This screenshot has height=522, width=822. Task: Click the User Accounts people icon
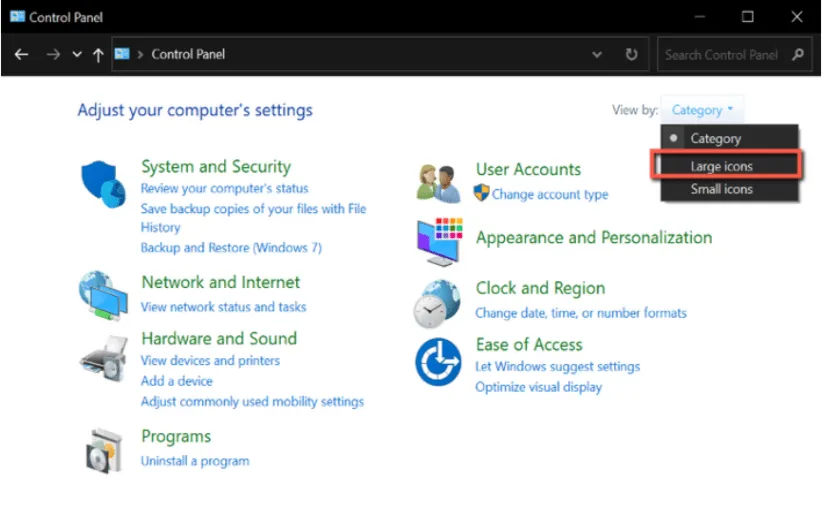click(437, 183)
